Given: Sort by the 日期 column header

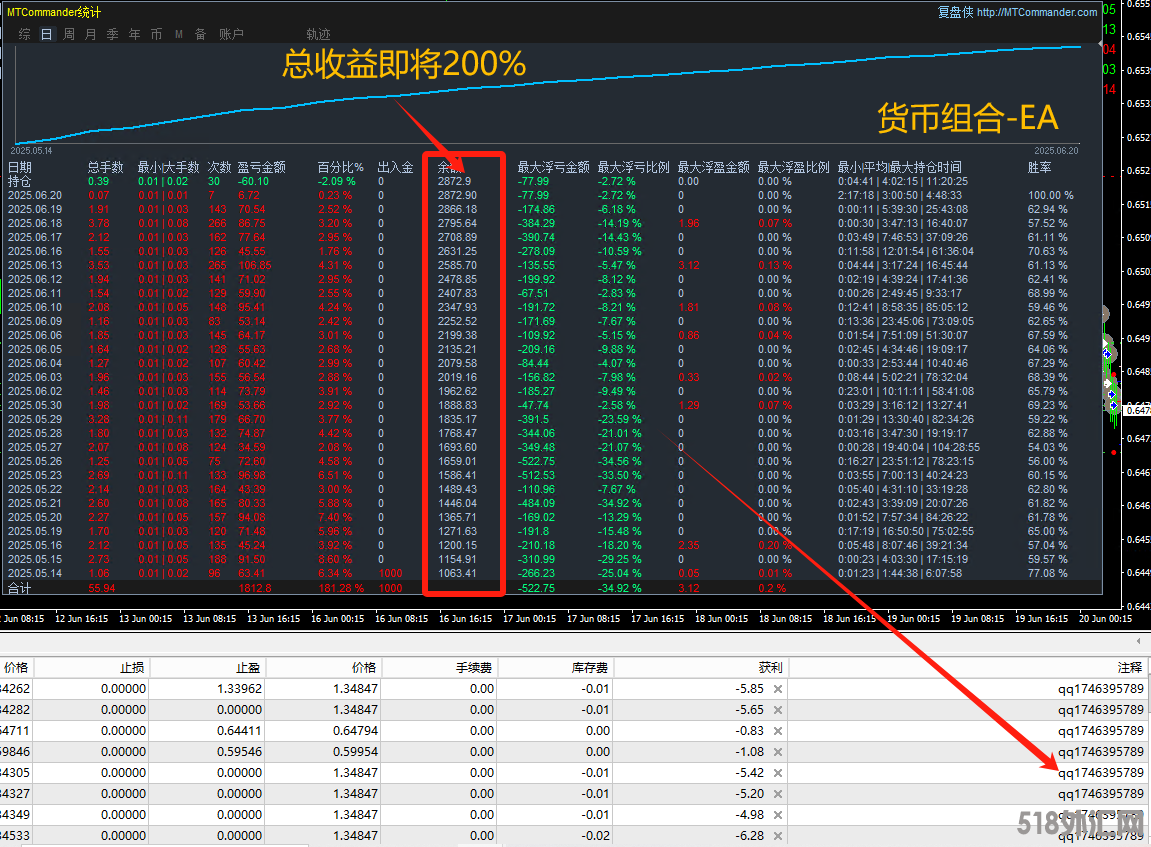Looking at the screenshot, I should (20, 167).
